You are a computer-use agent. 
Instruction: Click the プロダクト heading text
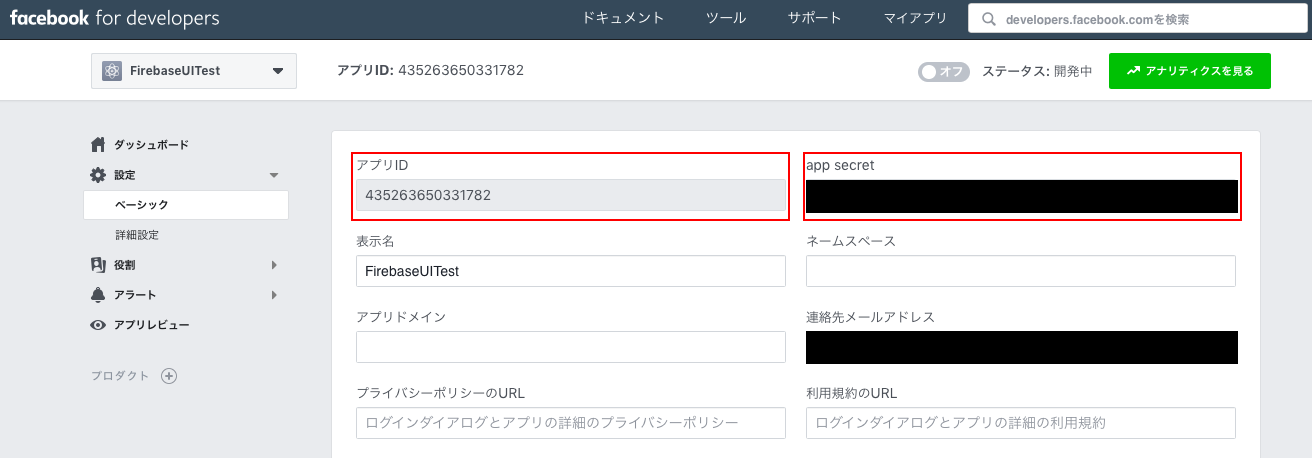[120, 376]
